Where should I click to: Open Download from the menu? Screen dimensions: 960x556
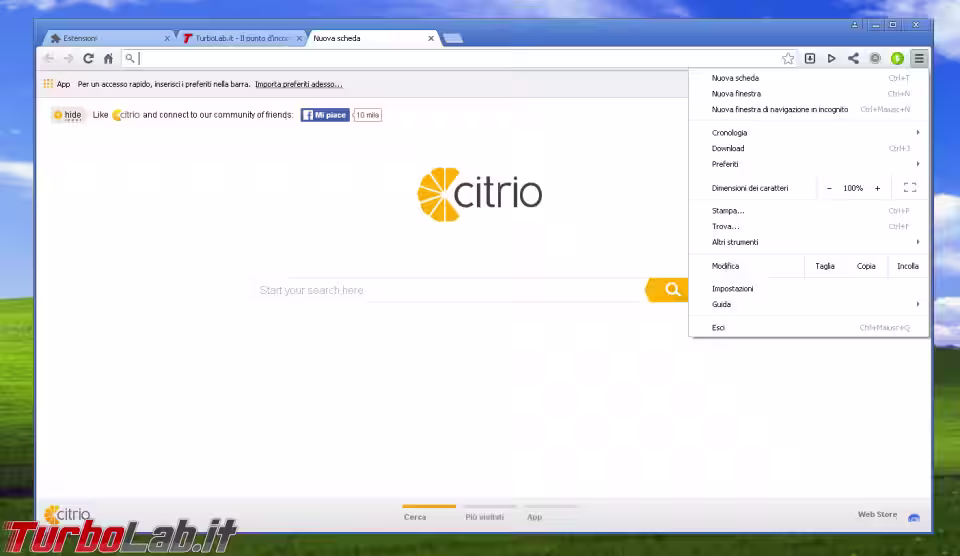pos(809,148)
